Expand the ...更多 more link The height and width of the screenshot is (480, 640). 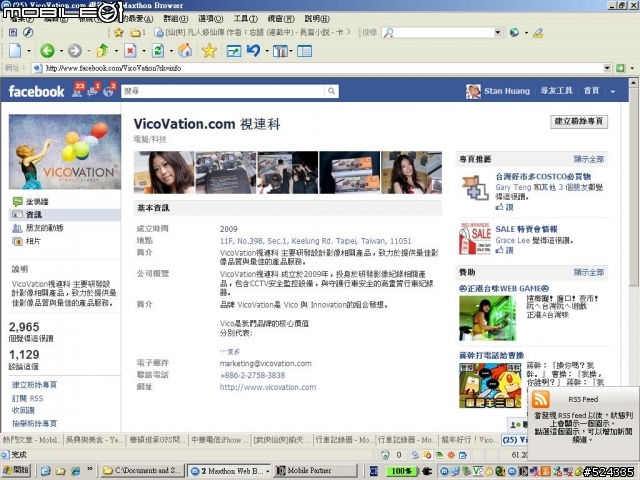point(230,351)
